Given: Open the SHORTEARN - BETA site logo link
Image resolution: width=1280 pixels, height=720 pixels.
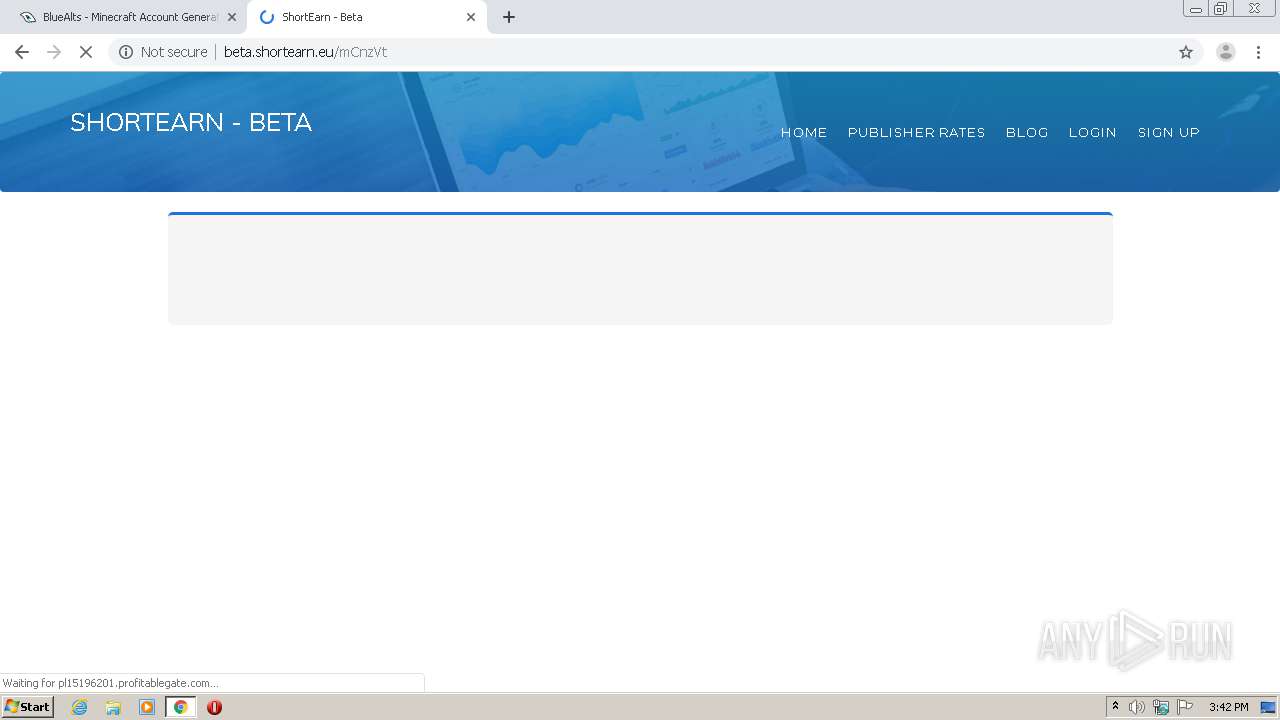Looking at the screenshot, I should click(191, 122).
